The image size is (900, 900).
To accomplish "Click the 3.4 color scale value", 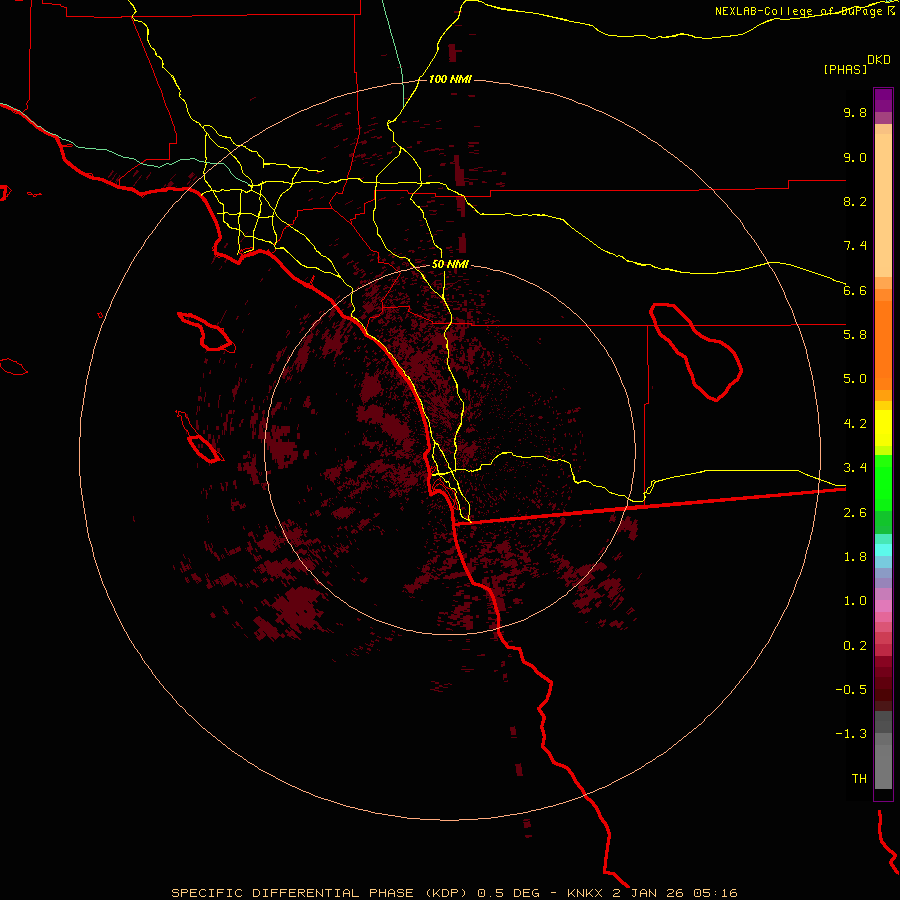I will click(855, 468).
